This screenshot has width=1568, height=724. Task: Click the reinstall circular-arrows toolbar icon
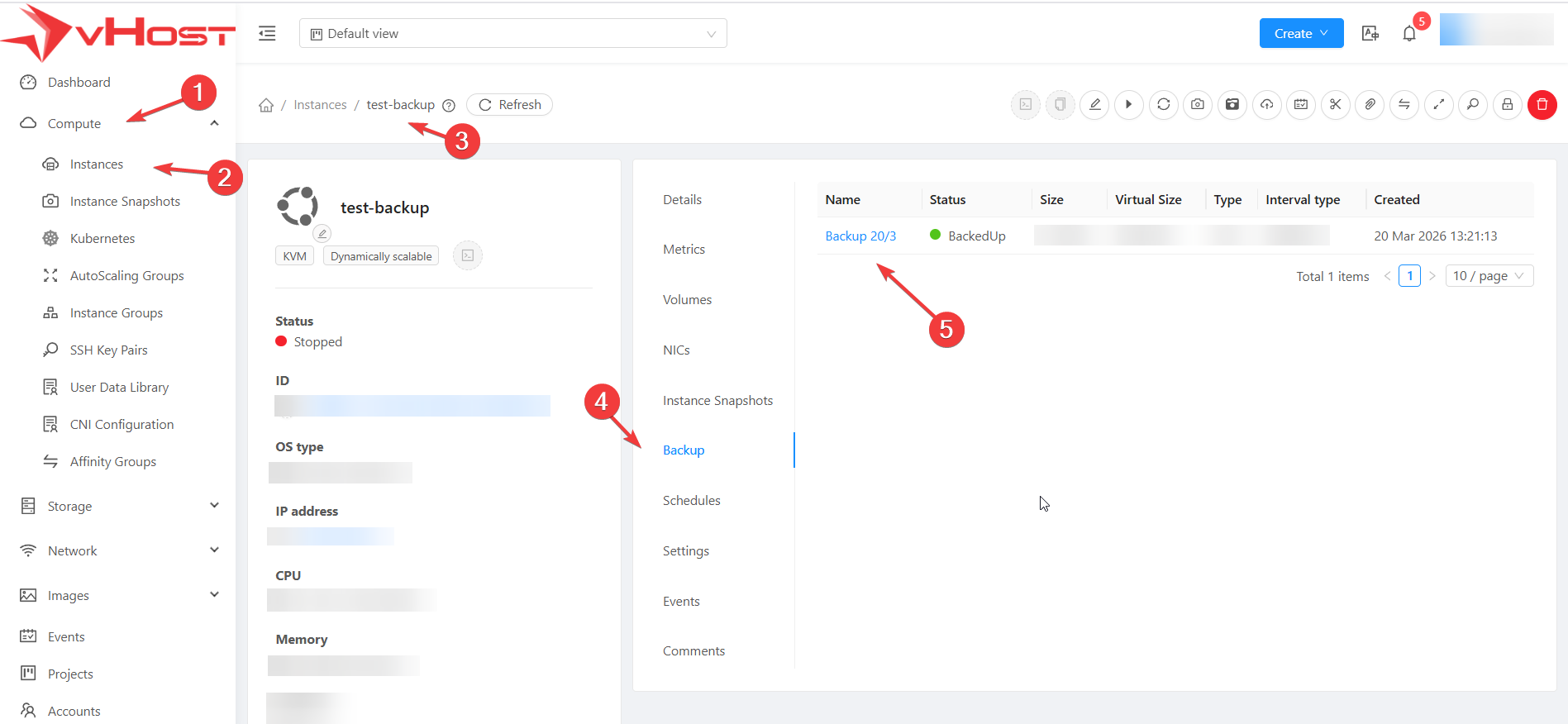1163,105
